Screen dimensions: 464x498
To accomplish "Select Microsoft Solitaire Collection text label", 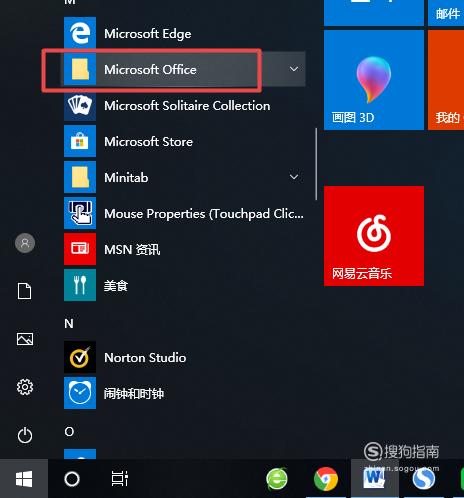I will point(187,106).
